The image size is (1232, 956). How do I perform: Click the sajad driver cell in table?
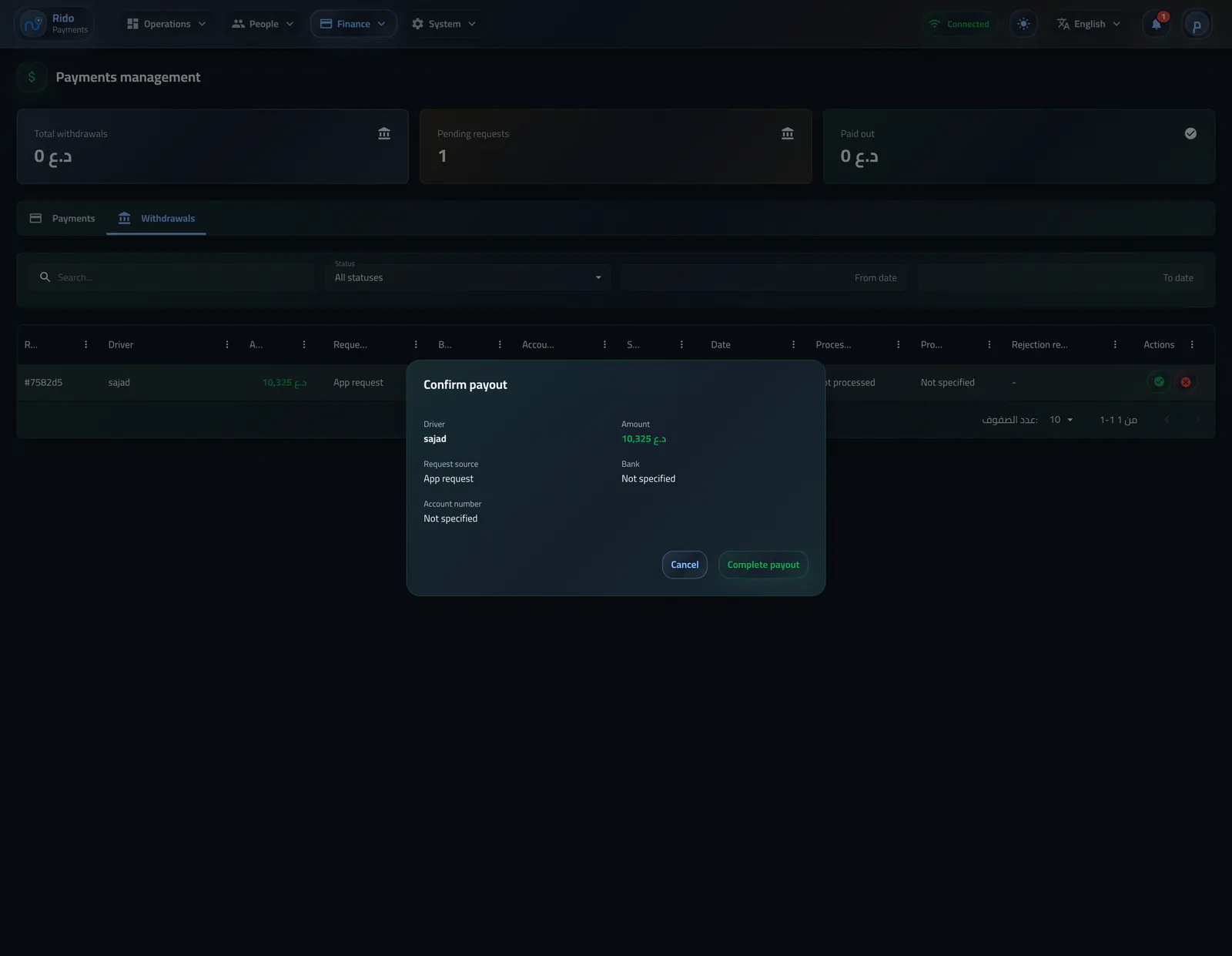tap(119, 382)
